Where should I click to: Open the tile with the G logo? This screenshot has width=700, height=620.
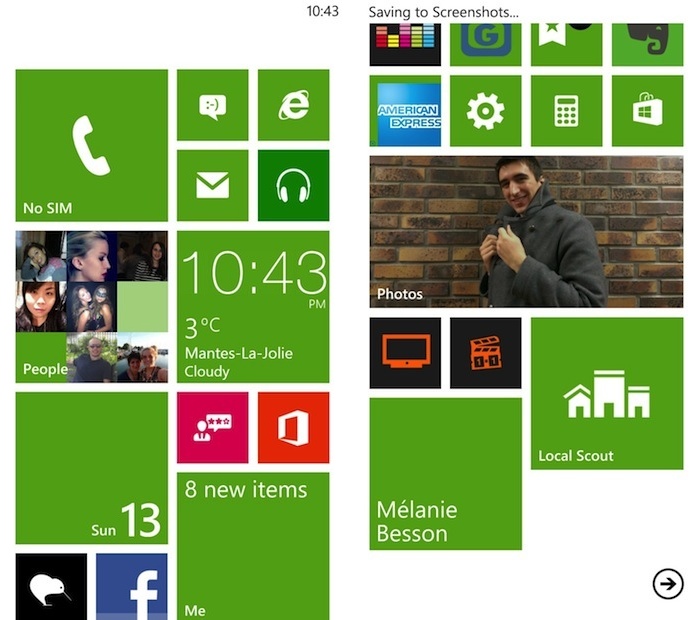coord(485,44)
